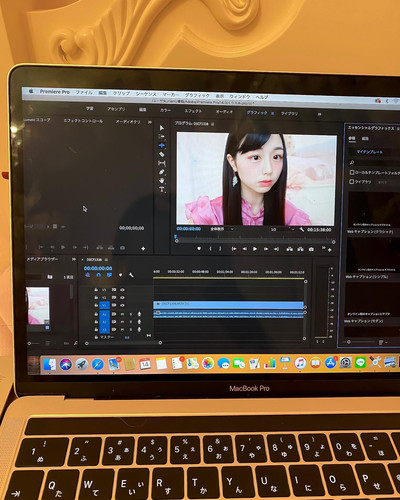
Task: Export frame with camera icon
Action: coord(311,249)
